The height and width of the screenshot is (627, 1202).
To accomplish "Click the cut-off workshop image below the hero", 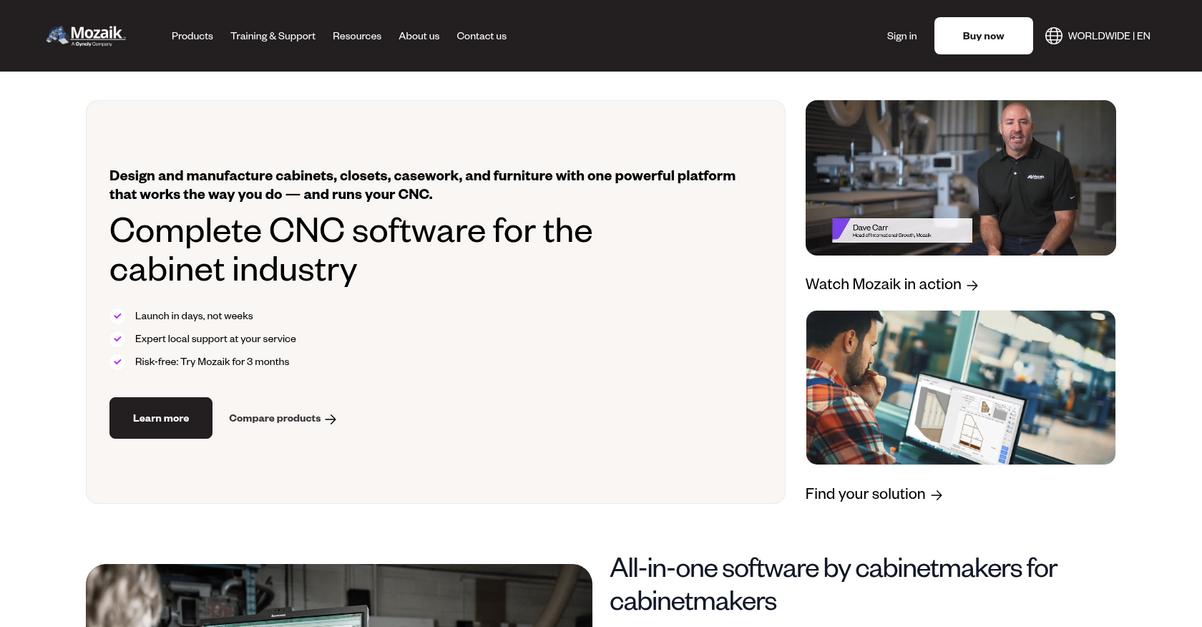I will [x=339, y=596].
